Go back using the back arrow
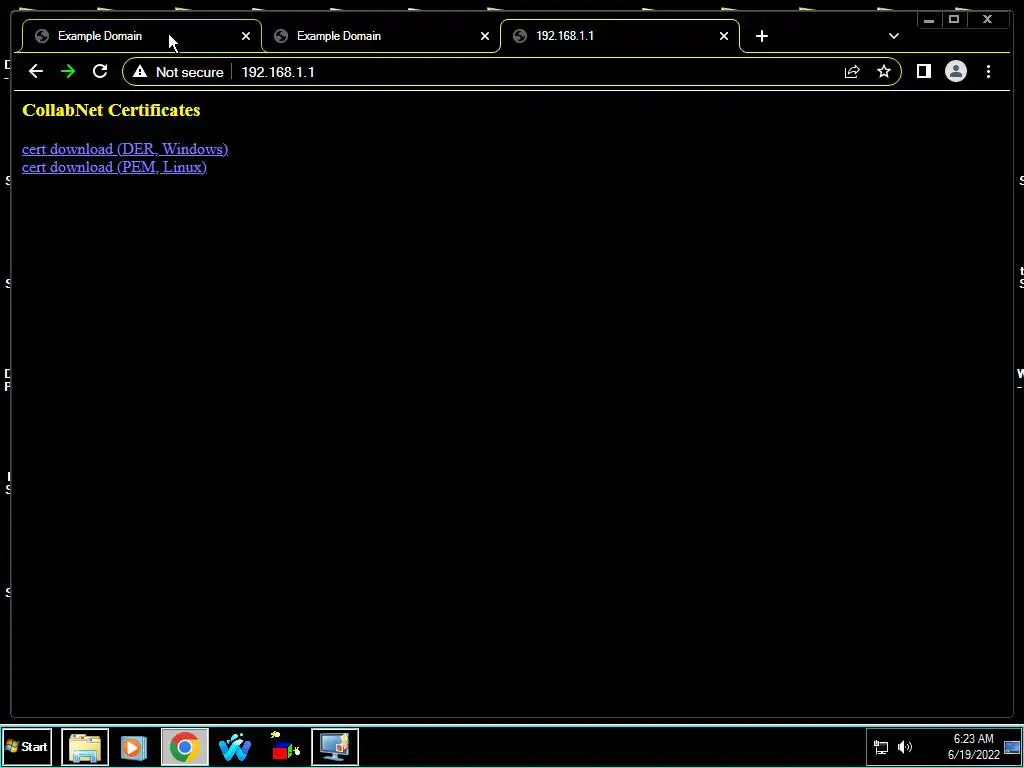The width and height of the screenshot is (1024, 768). [x=36, y=72]
